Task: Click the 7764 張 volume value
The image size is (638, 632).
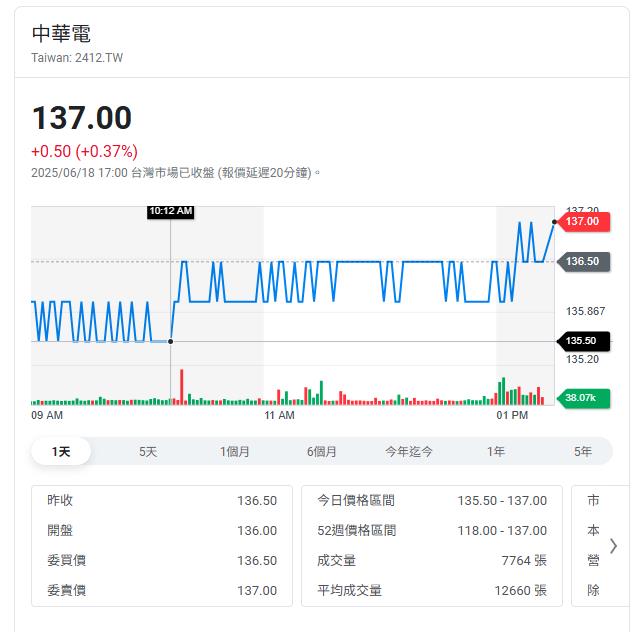Action: 524,561
